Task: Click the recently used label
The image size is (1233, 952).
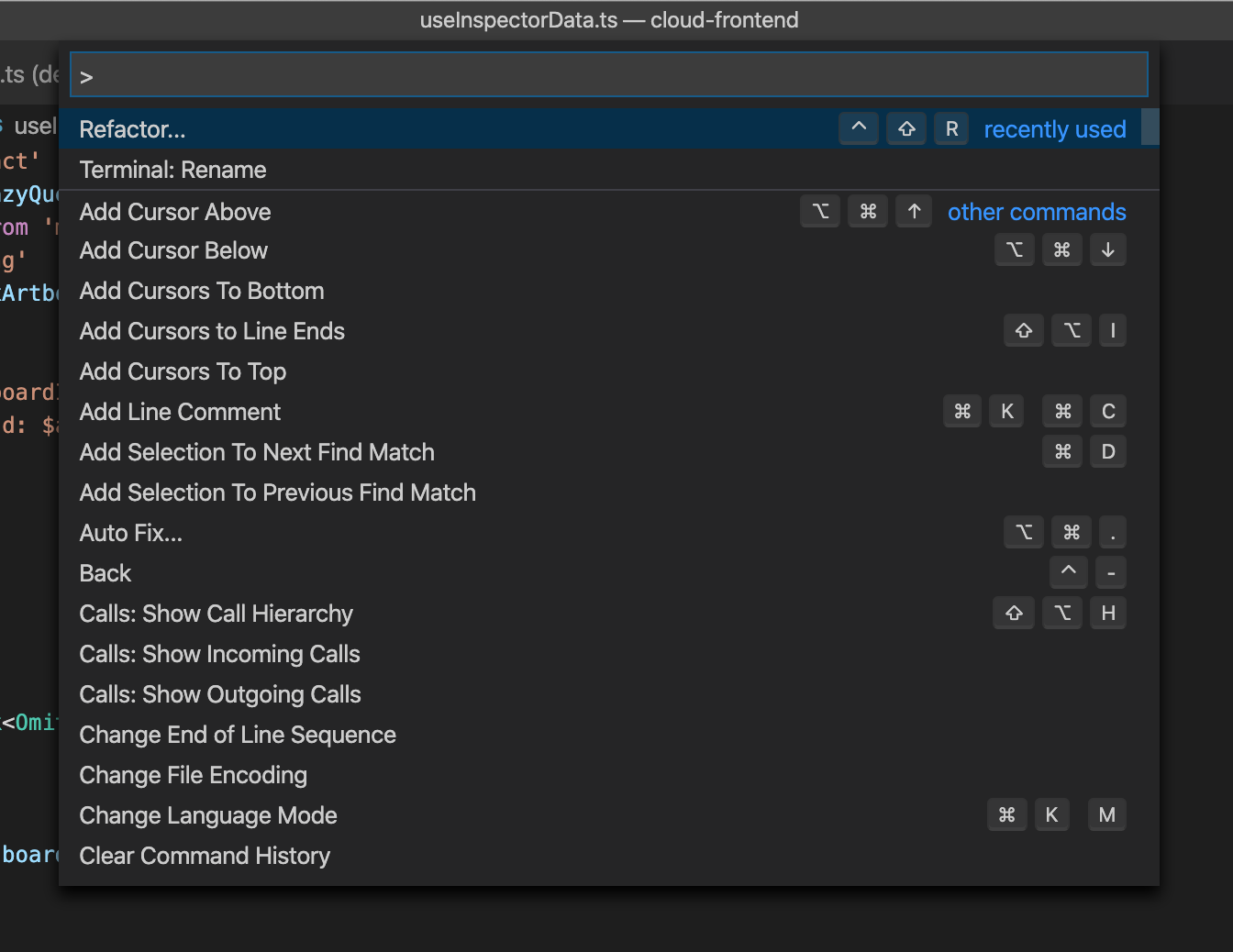Action: 1055,128
